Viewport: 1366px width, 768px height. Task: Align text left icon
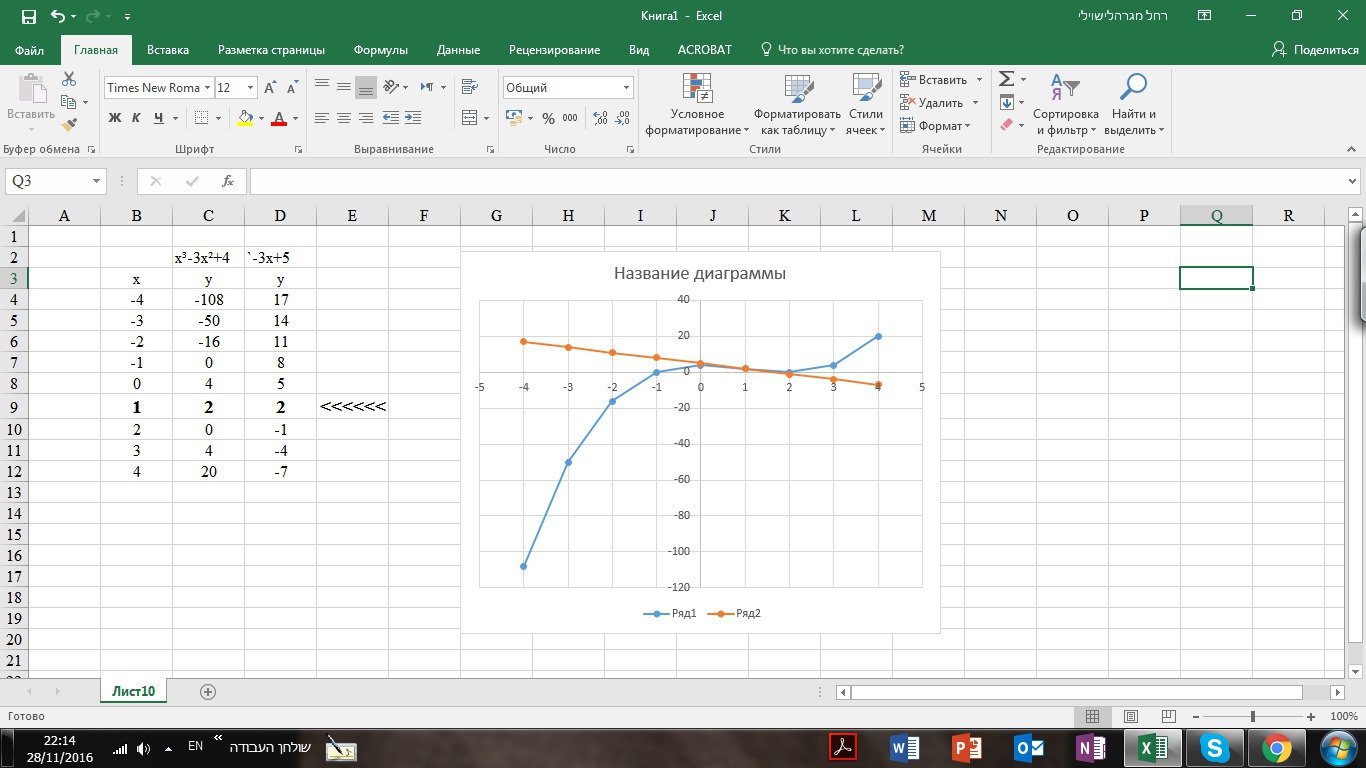(x=322, y=118)
